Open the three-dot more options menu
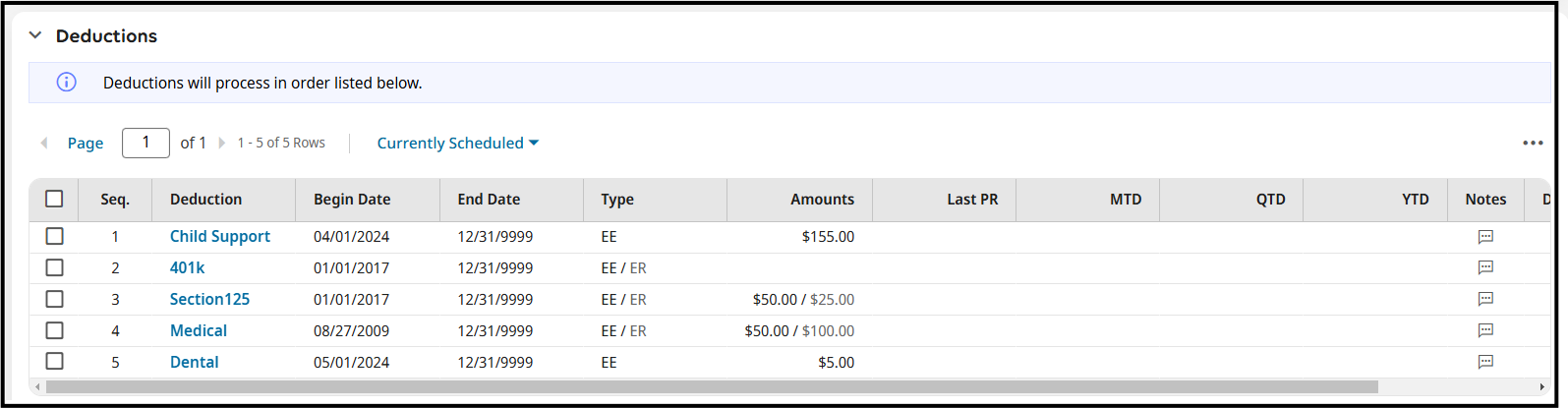 (1533, 144)
